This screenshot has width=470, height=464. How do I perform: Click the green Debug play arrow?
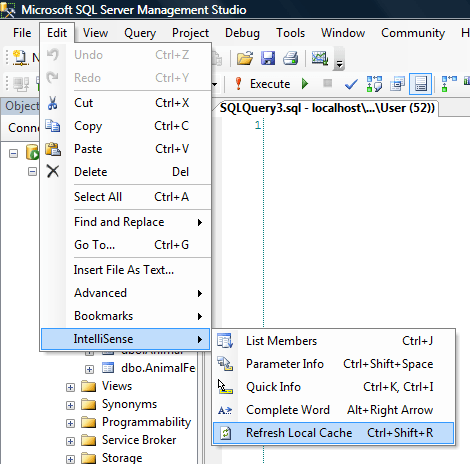coord(305,83)
